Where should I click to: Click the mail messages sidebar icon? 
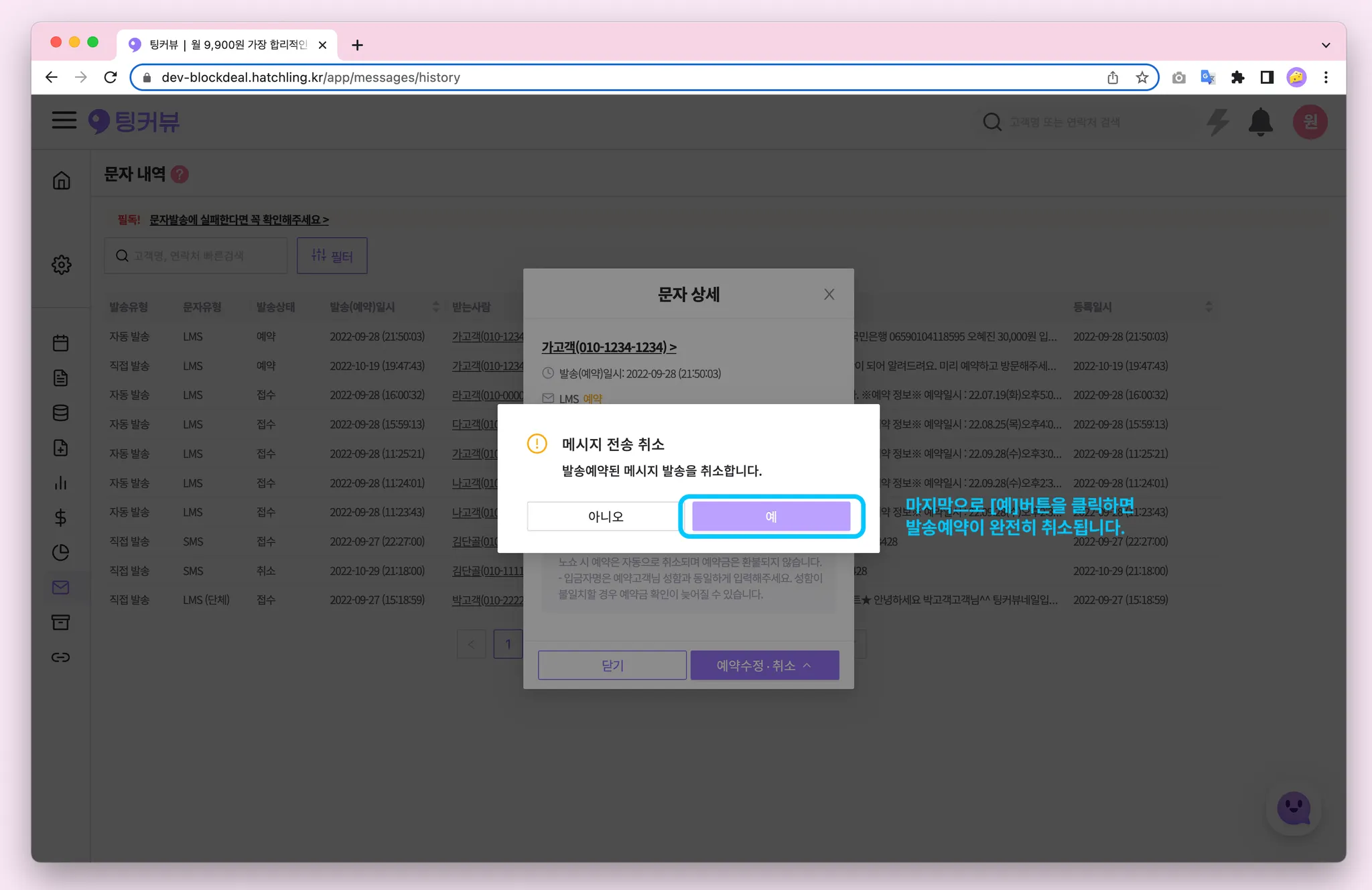[61, 587]
